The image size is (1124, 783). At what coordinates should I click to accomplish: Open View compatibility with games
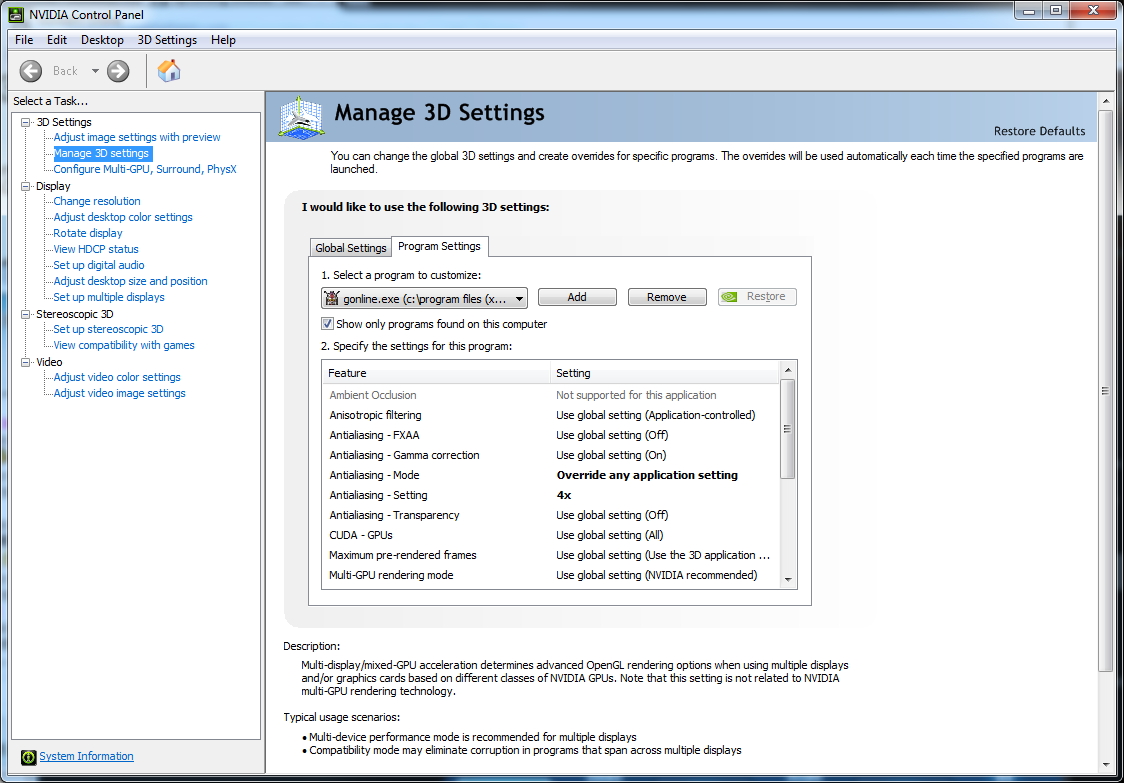(x=124, y=346)
